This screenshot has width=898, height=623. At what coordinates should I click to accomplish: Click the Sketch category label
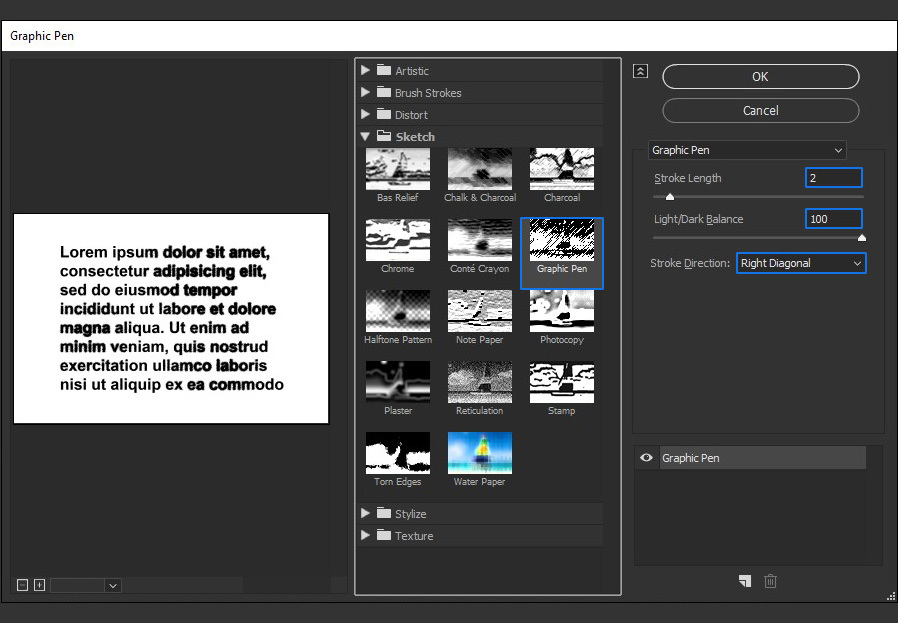(415, 137)
